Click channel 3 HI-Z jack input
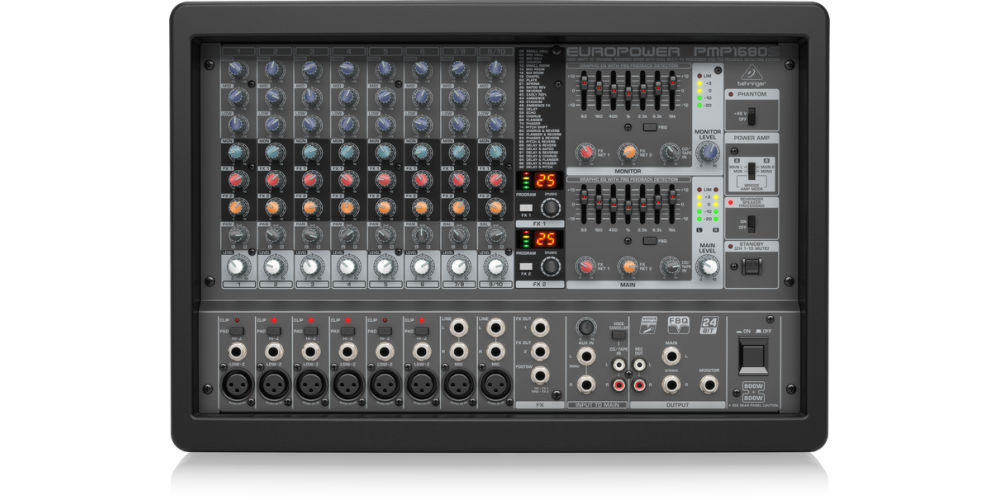Viewport: 1000px width, 500px height. pyautogui.click(x=311, y=351)
